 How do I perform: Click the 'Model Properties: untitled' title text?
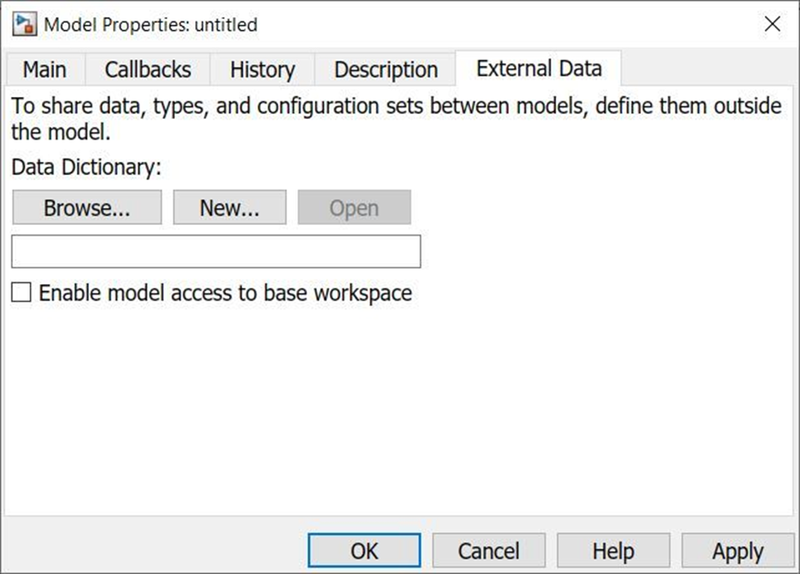151,24
